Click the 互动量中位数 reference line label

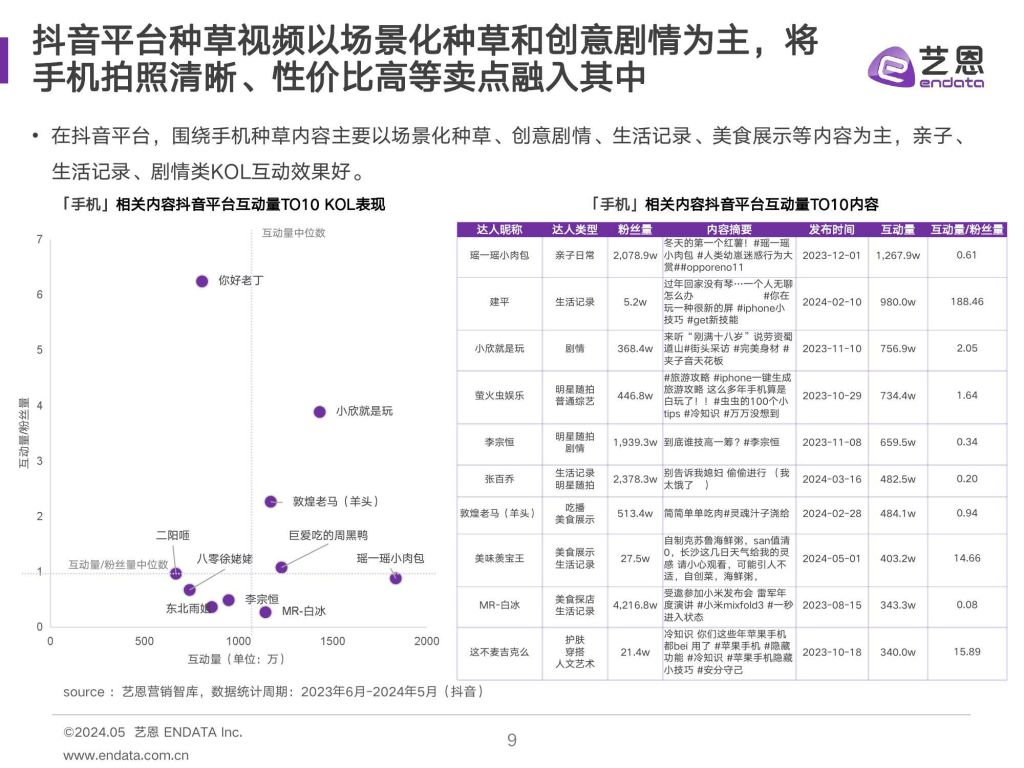[x=293, y=233]
